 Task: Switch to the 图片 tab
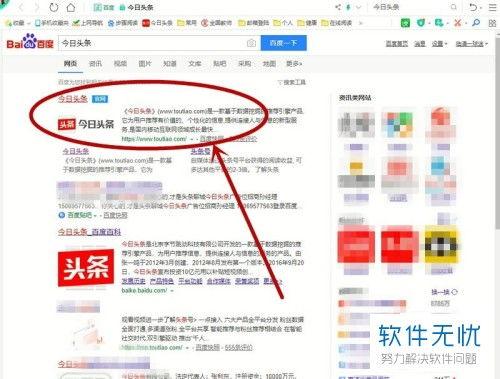145,63
